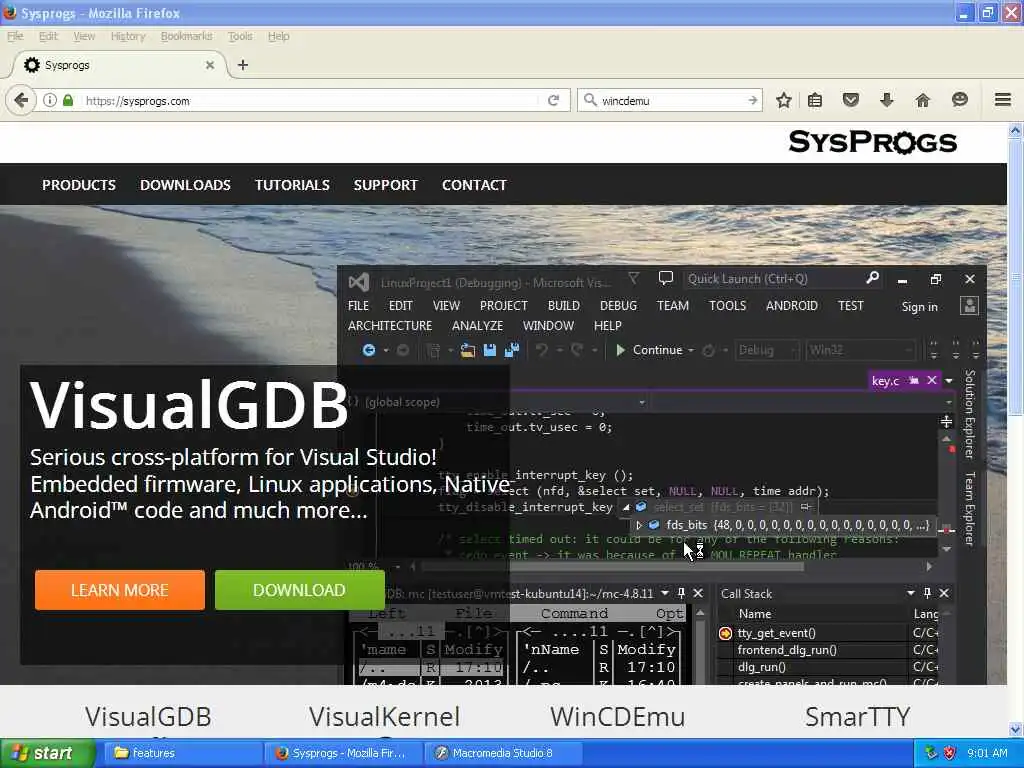The height and width of the screenshot is (768, 1024).
Task: Open the Edit menu in Firefox
Action: coord(48,36)
